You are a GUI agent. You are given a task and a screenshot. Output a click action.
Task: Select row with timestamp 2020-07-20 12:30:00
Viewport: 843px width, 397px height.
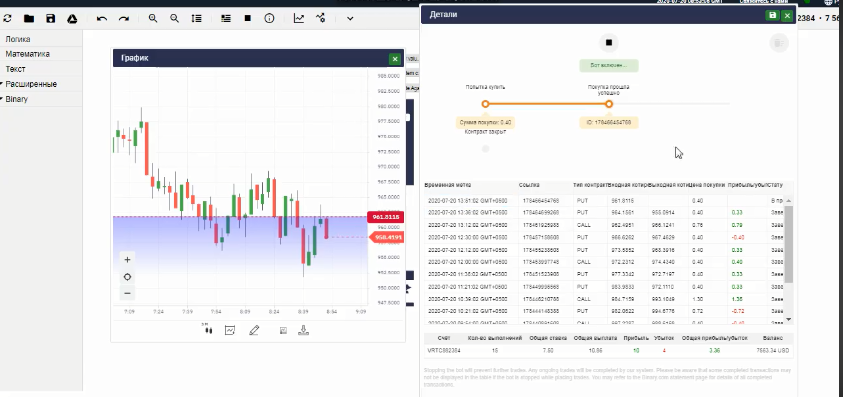click(603, 237)
